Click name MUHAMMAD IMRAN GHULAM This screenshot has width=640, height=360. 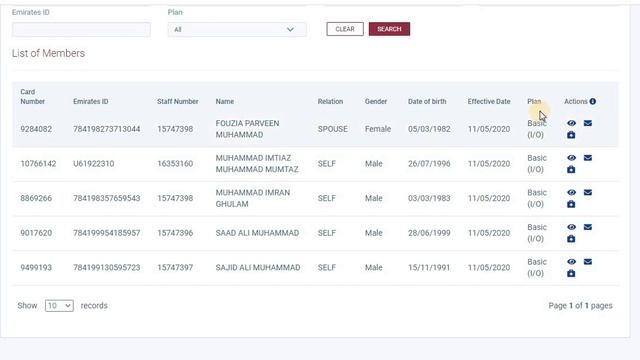tap(253, 198)
